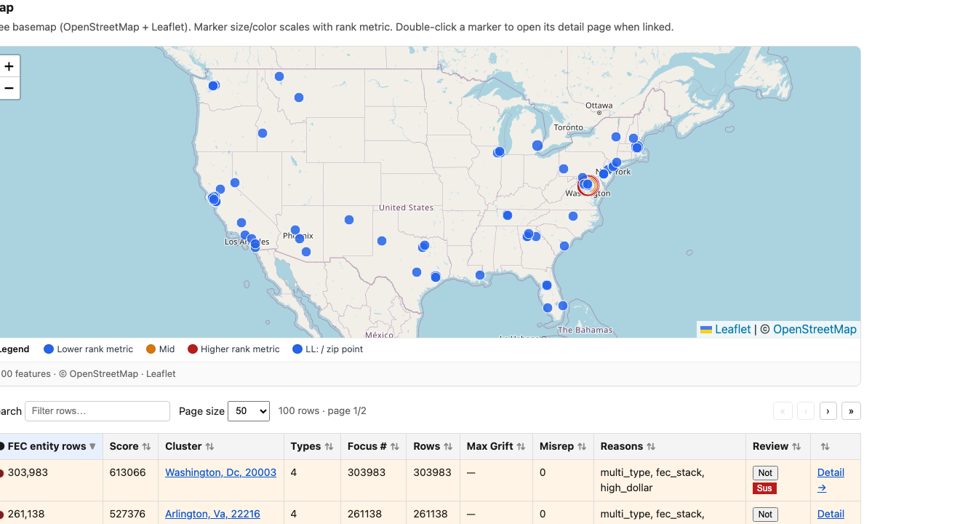The image size is (960, 524).
Task: Open Washington, Dc, 20003 cluster link
Action: point(220,473)
